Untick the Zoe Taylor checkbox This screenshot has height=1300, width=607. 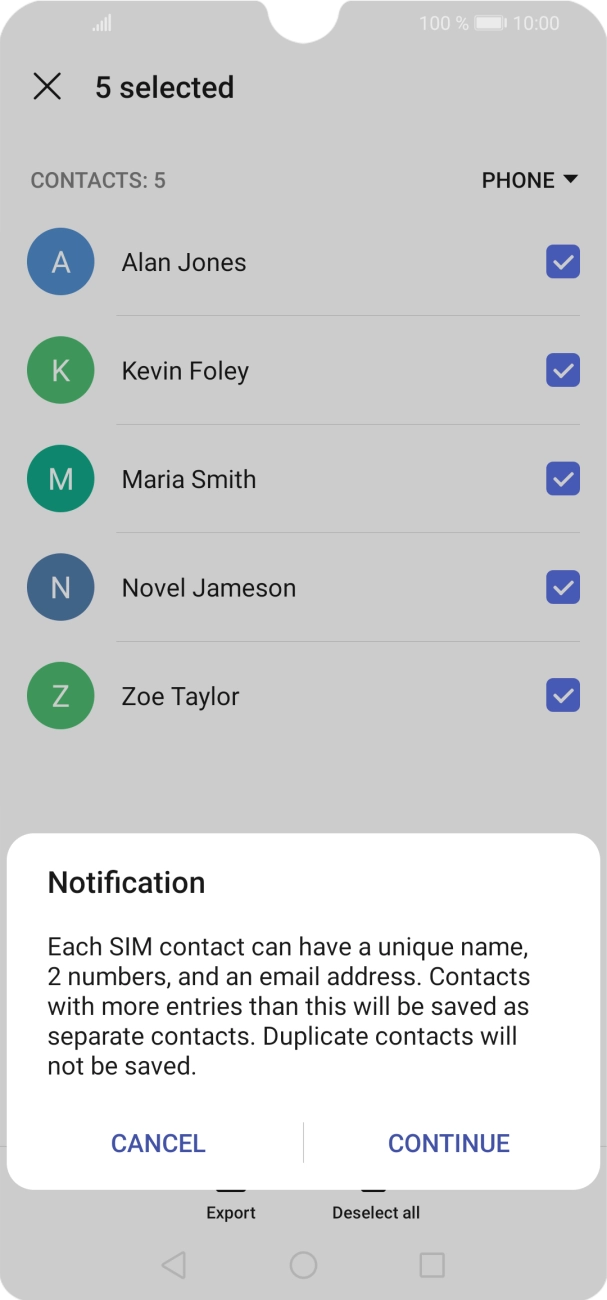pos(563,696)
